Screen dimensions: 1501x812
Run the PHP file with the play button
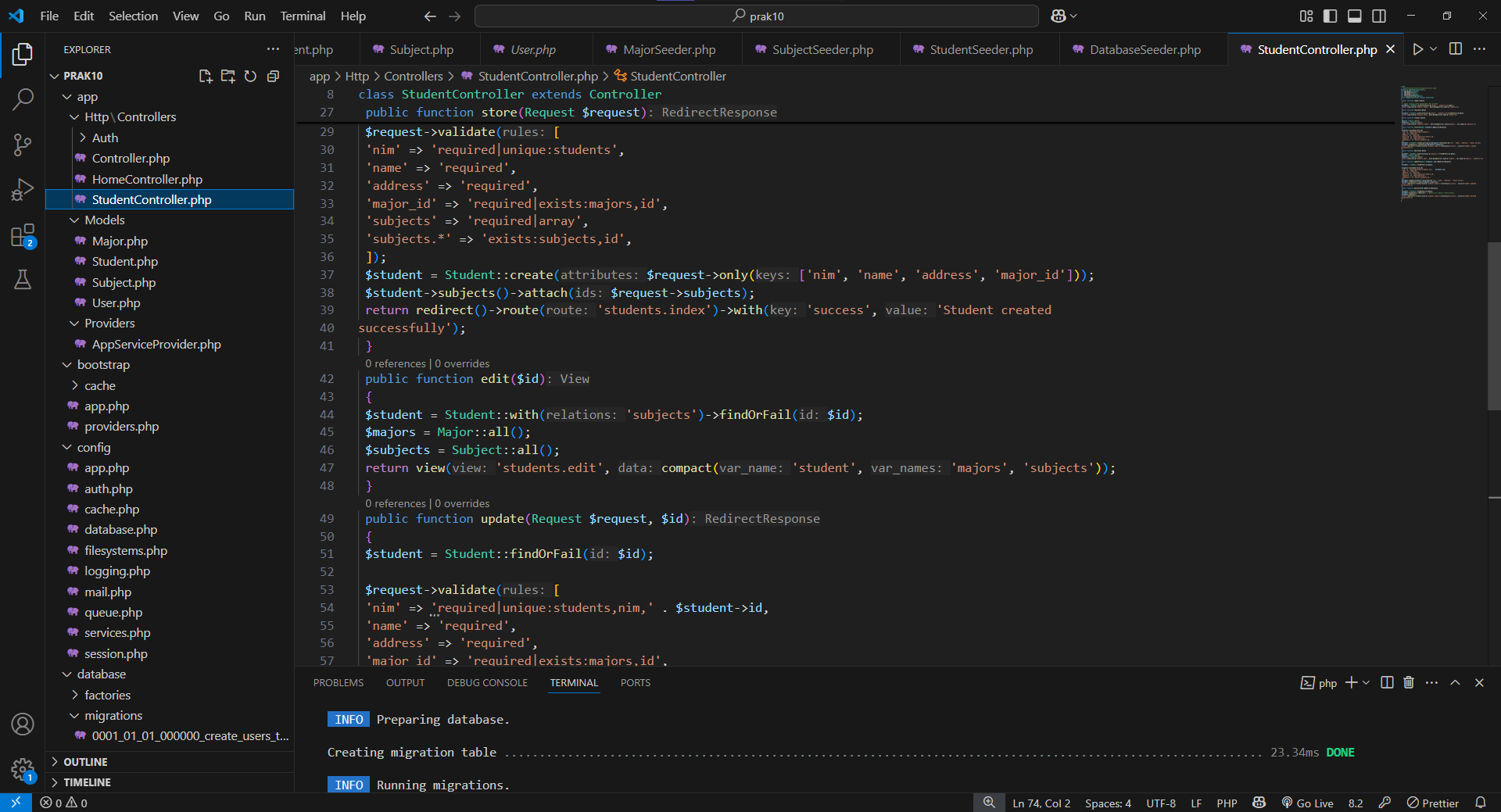[x=1418, y=48]
